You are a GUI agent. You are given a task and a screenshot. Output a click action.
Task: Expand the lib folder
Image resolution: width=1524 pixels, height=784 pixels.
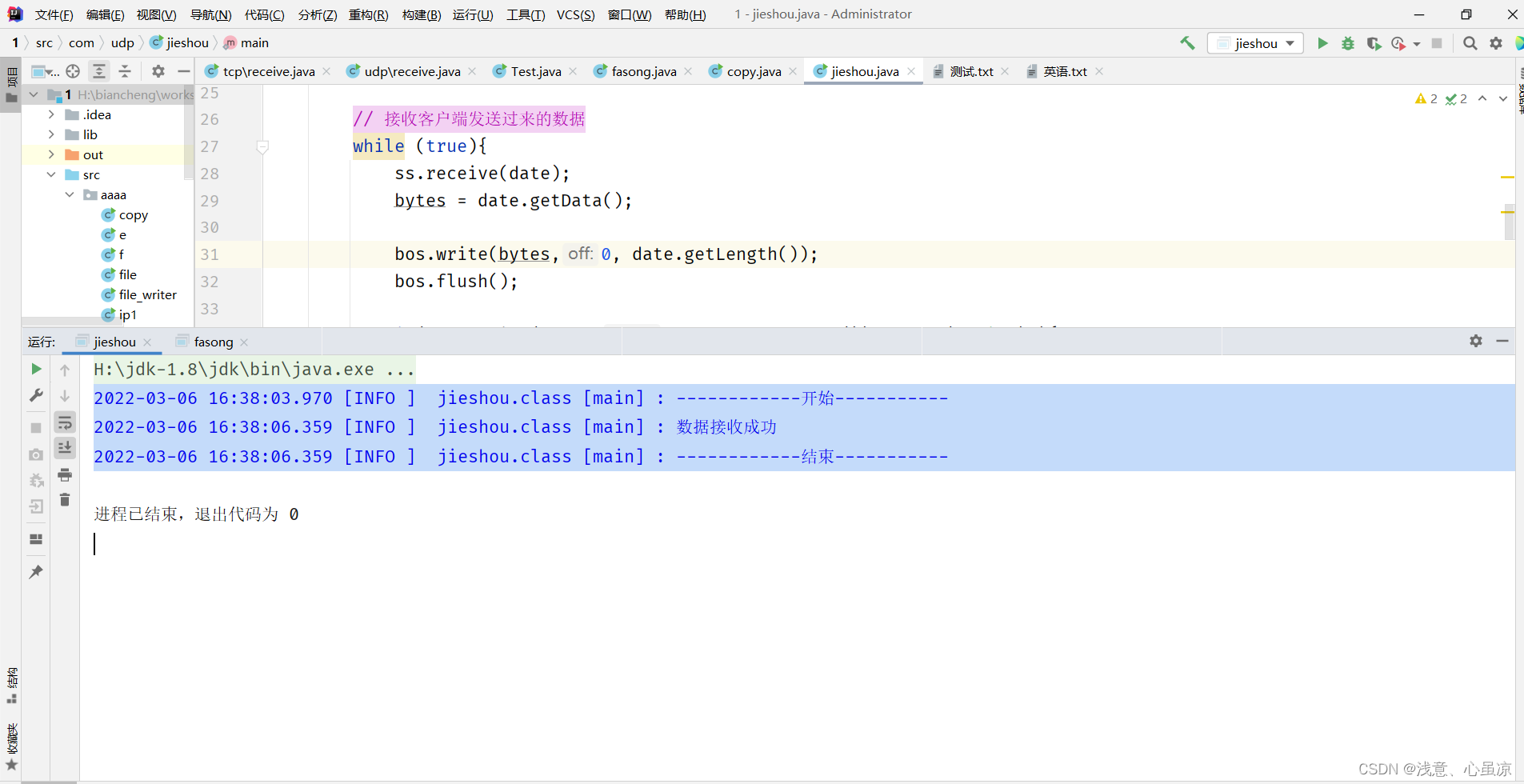pyautogui.click(x=51, y=134)
